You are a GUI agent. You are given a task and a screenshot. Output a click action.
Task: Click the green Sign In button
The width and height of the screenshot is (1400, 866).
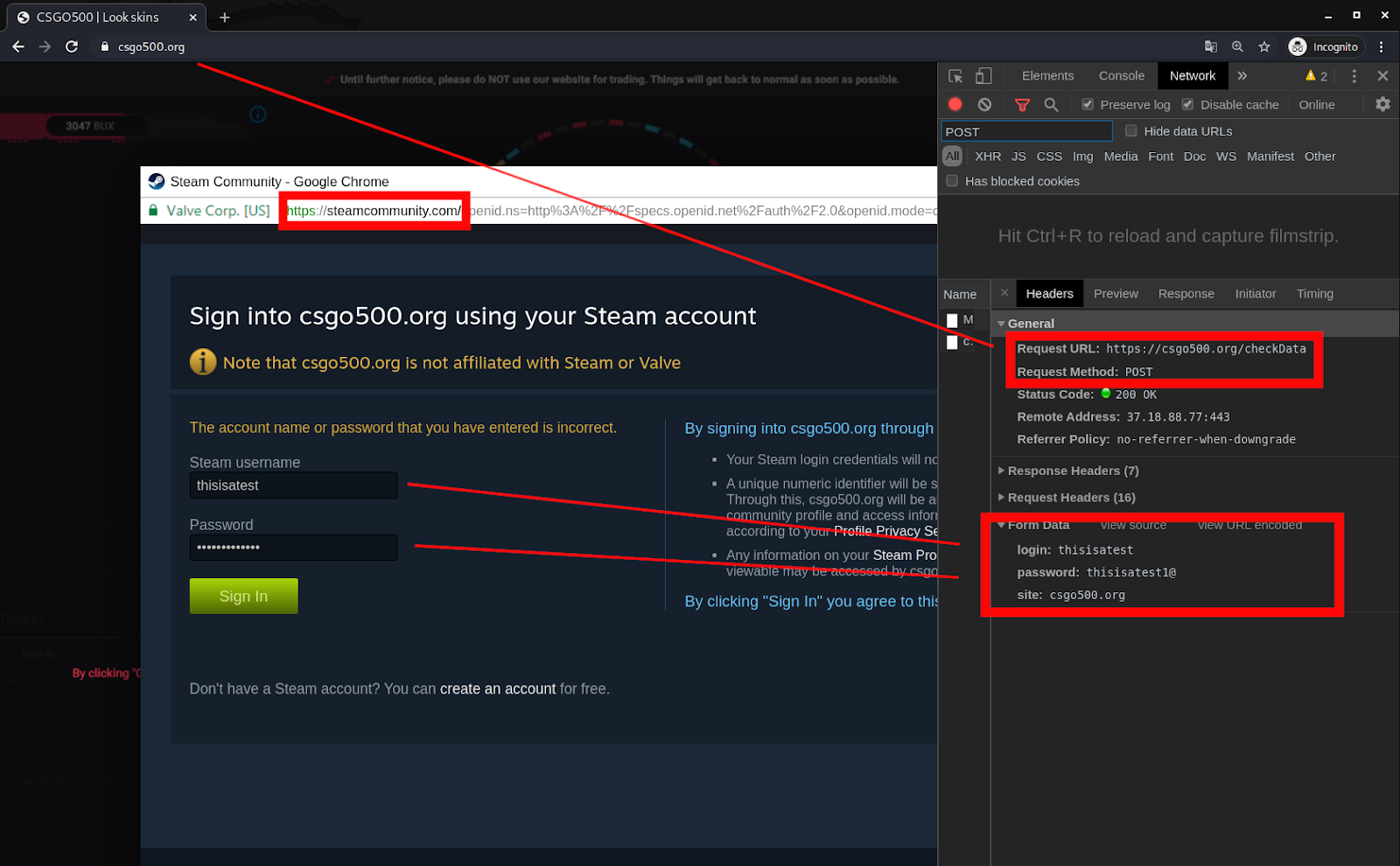(x=243, y=596)
